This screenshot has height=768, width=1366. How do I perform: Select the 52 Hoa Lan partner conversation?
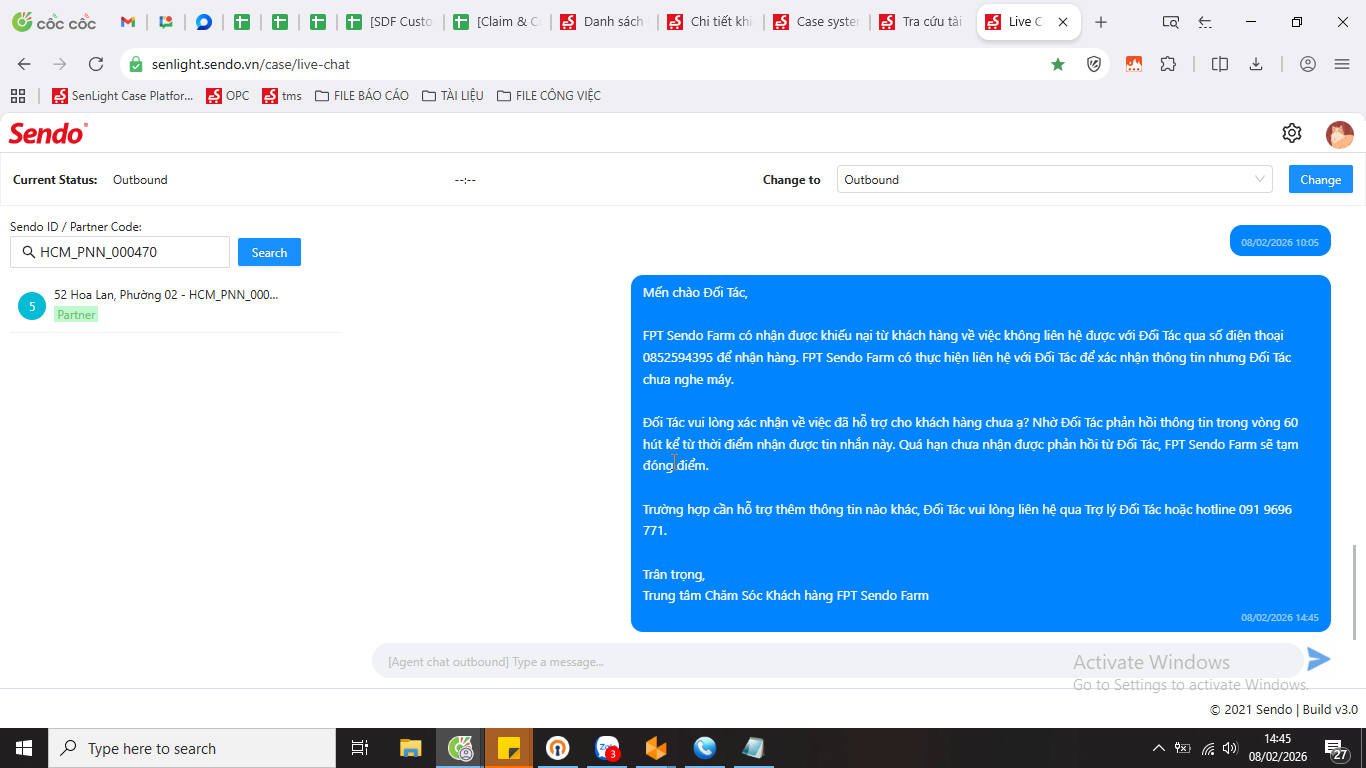(175, 304)
